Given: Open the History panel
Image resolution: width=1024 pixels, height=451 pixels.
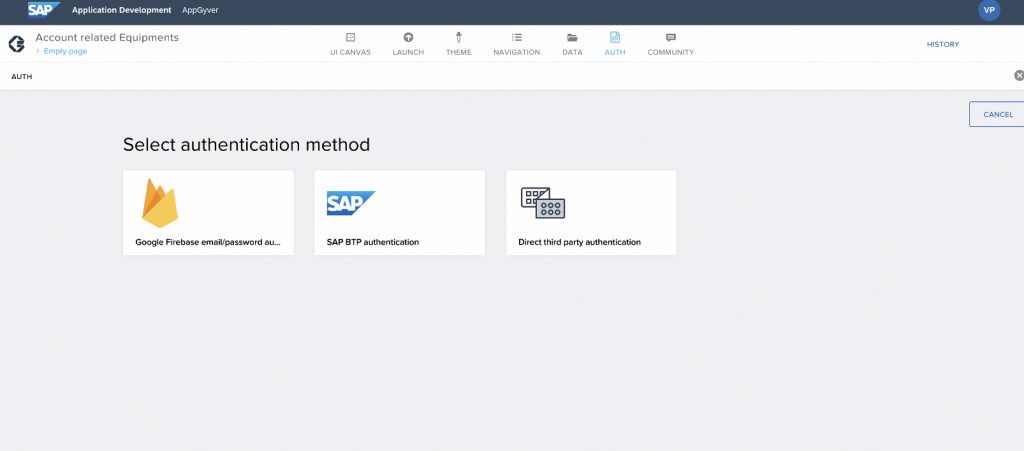Looking at the screenshot, I should coord(942,44).
